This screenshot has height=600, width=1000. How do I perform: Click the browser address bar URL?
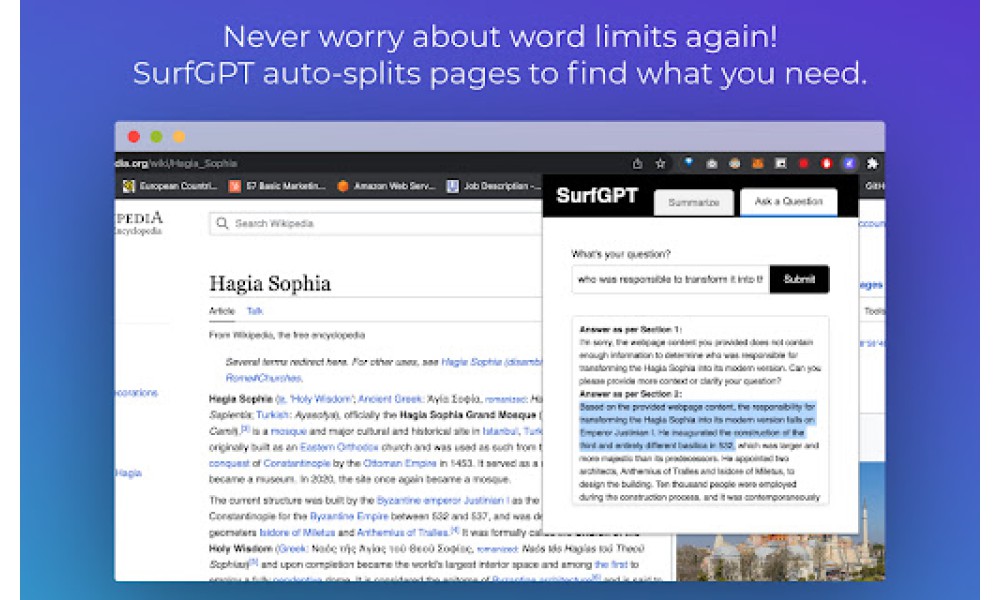[x=176, y=164]
